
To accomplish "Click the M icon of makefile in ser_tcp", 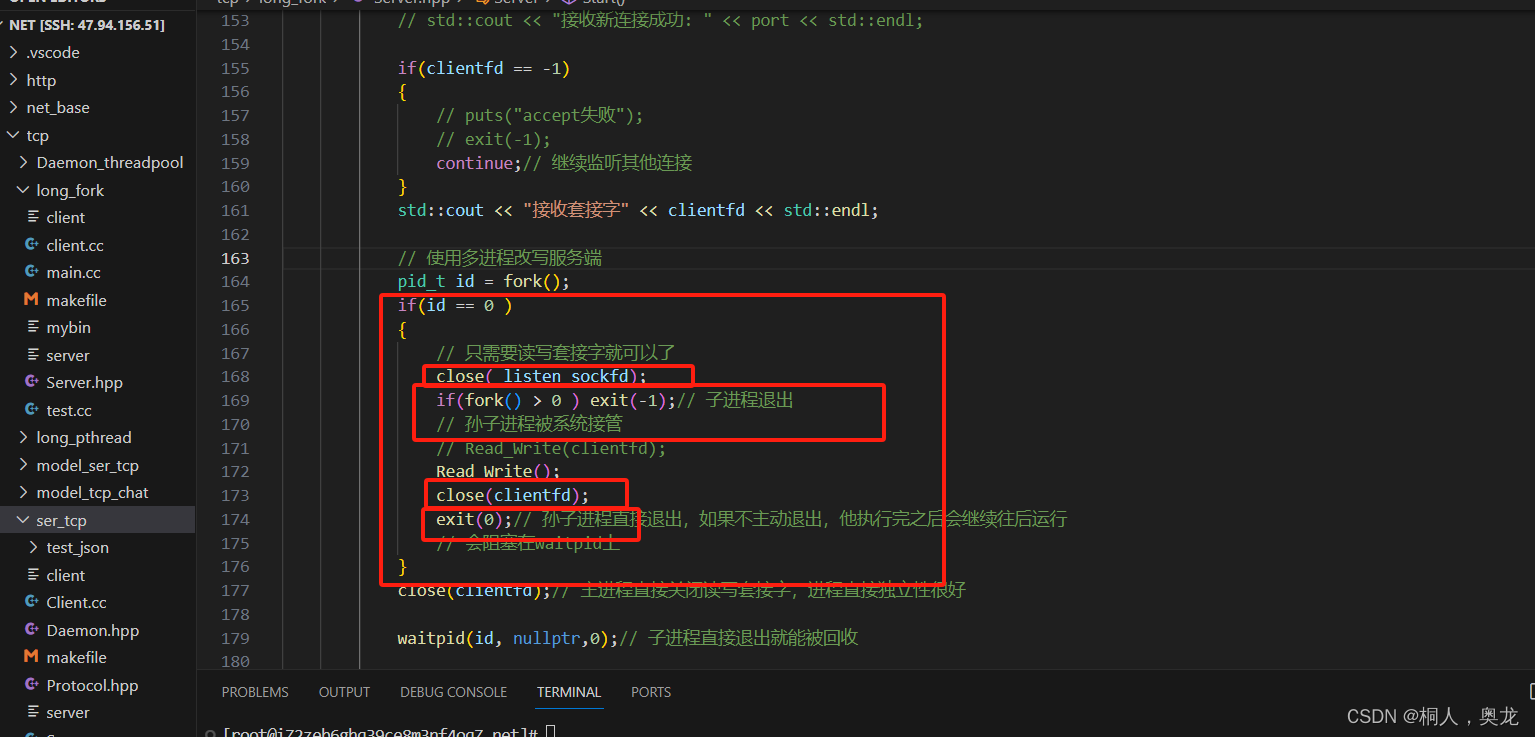I will (30, 657).
